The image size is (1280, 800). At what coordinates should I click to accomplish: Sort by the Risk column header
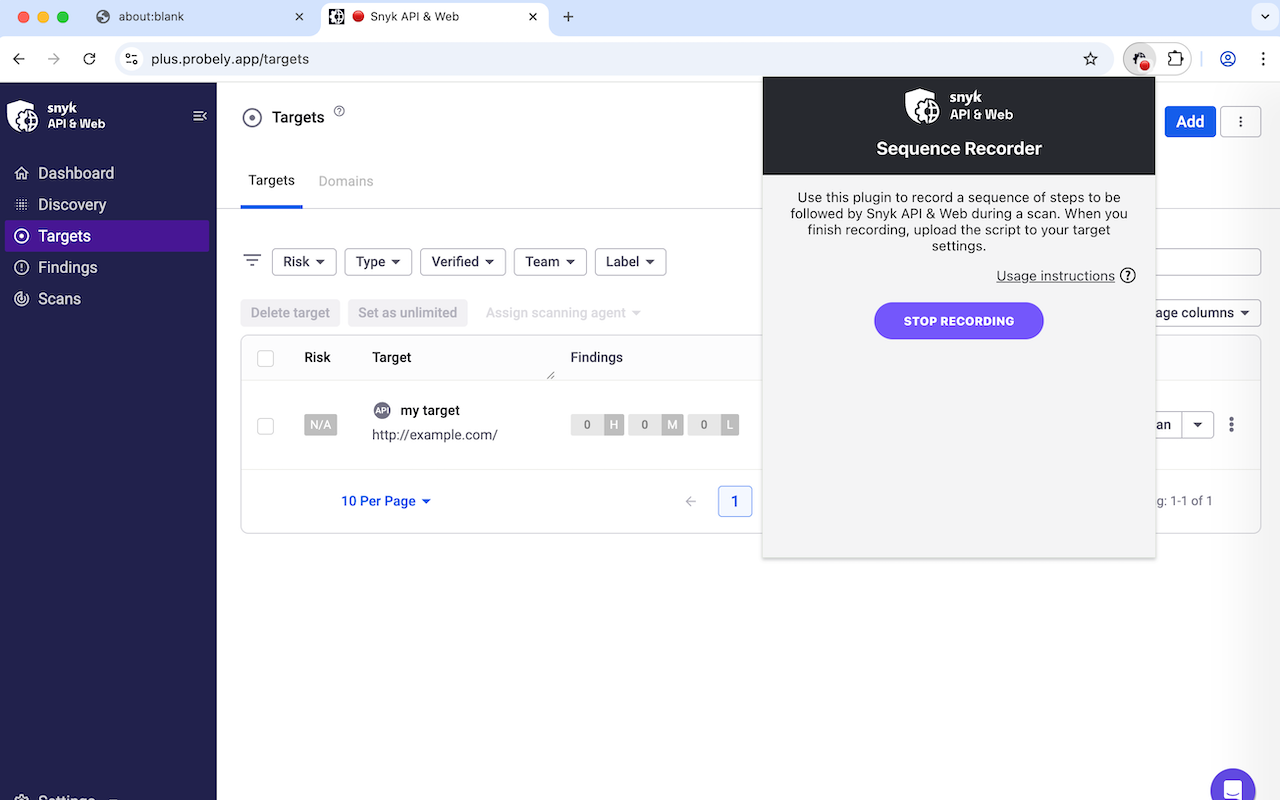click(x=317, y=357)
